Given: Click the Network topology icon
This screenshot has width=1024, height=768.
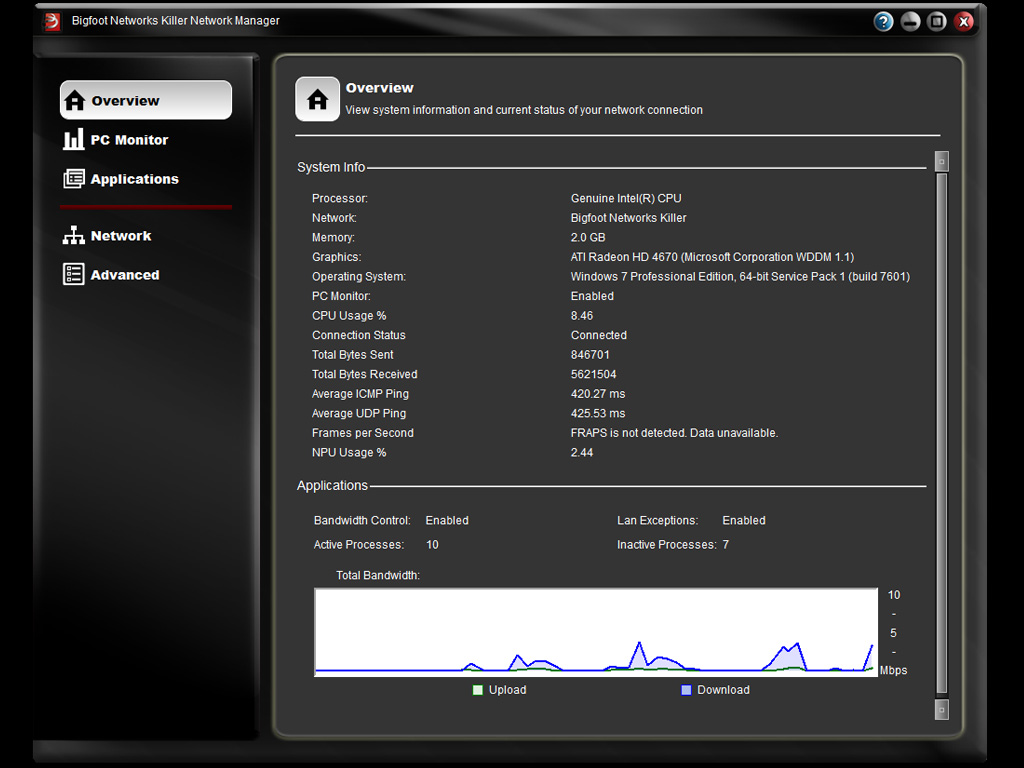Looking at the screenshot, I should (73, 235).
